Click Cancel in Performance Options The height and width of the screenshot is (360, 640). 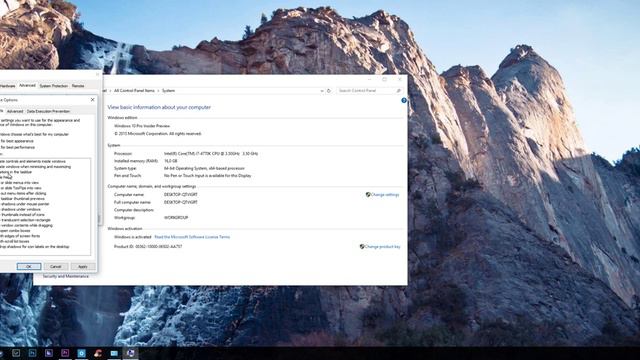(56, 267)
